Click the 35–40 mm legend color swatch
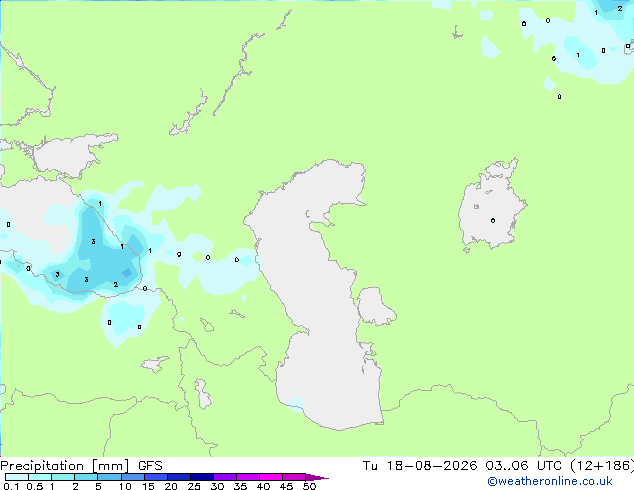This screenshot has height=490, width=634. pos(248,477)
